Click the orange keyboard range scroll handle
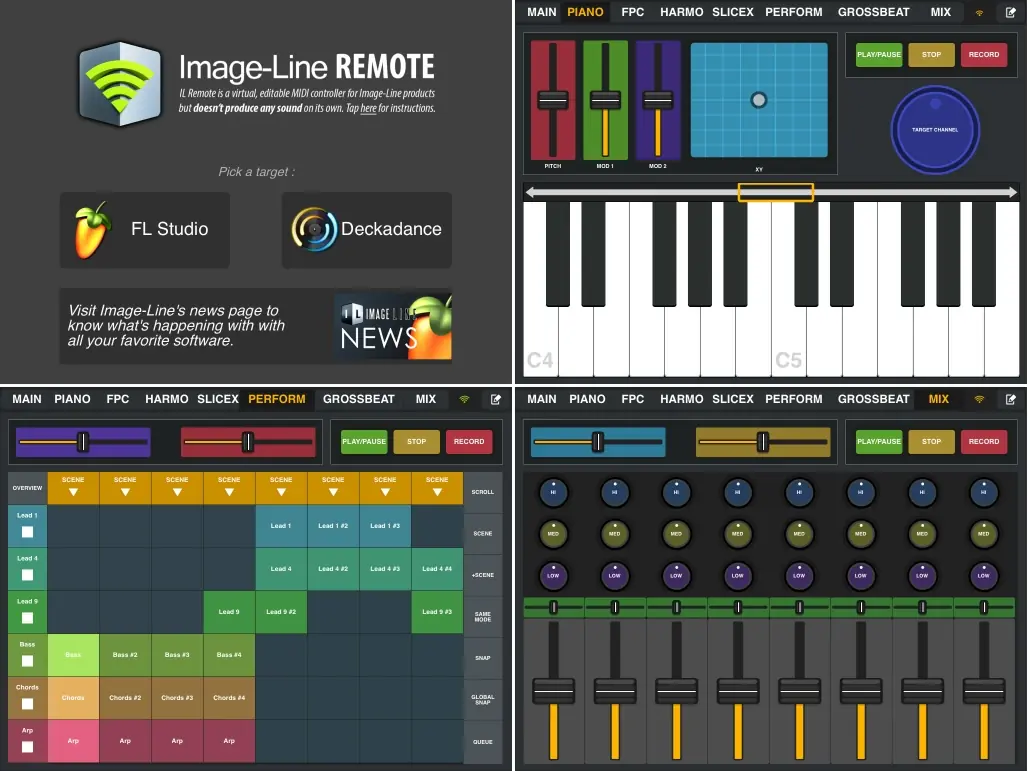Screen dimensions: 1030x771 (776, 192)
